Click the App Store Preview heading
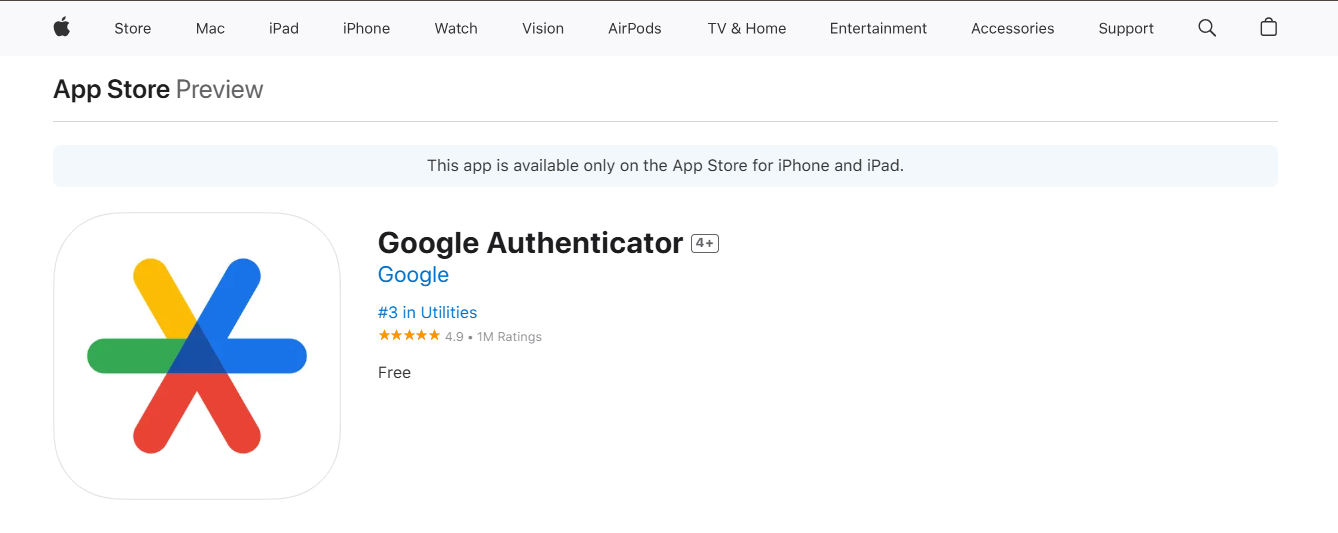The width and height of the screenshot is (1338, 533). (x=158, y=89)
